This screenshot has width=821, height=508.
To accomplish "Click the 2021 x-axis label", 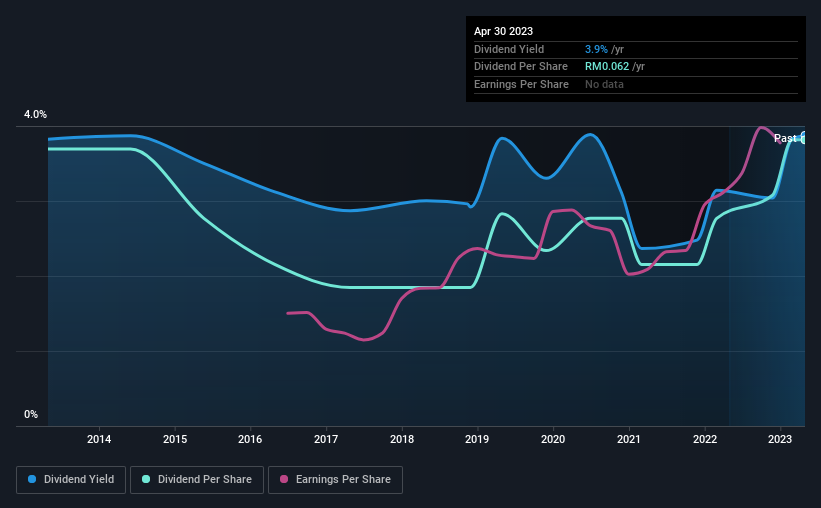I will coord(629,439).
